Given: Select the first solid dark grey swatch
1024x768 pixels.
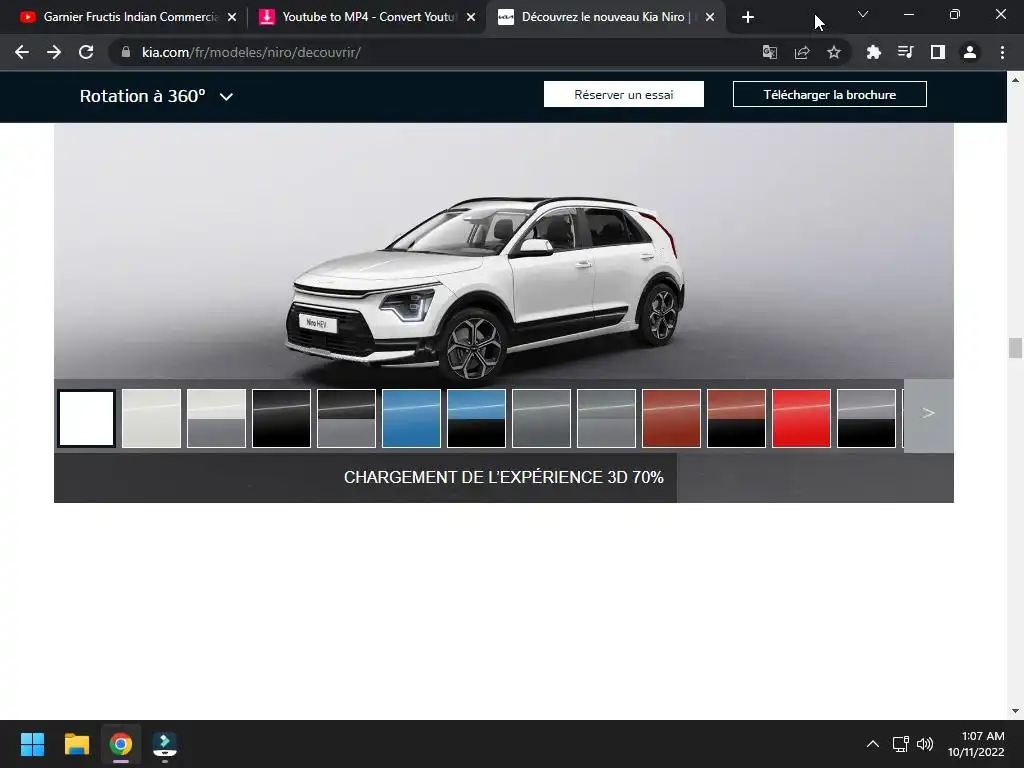Looking at the screenshot, I should [x=541, y=419].
